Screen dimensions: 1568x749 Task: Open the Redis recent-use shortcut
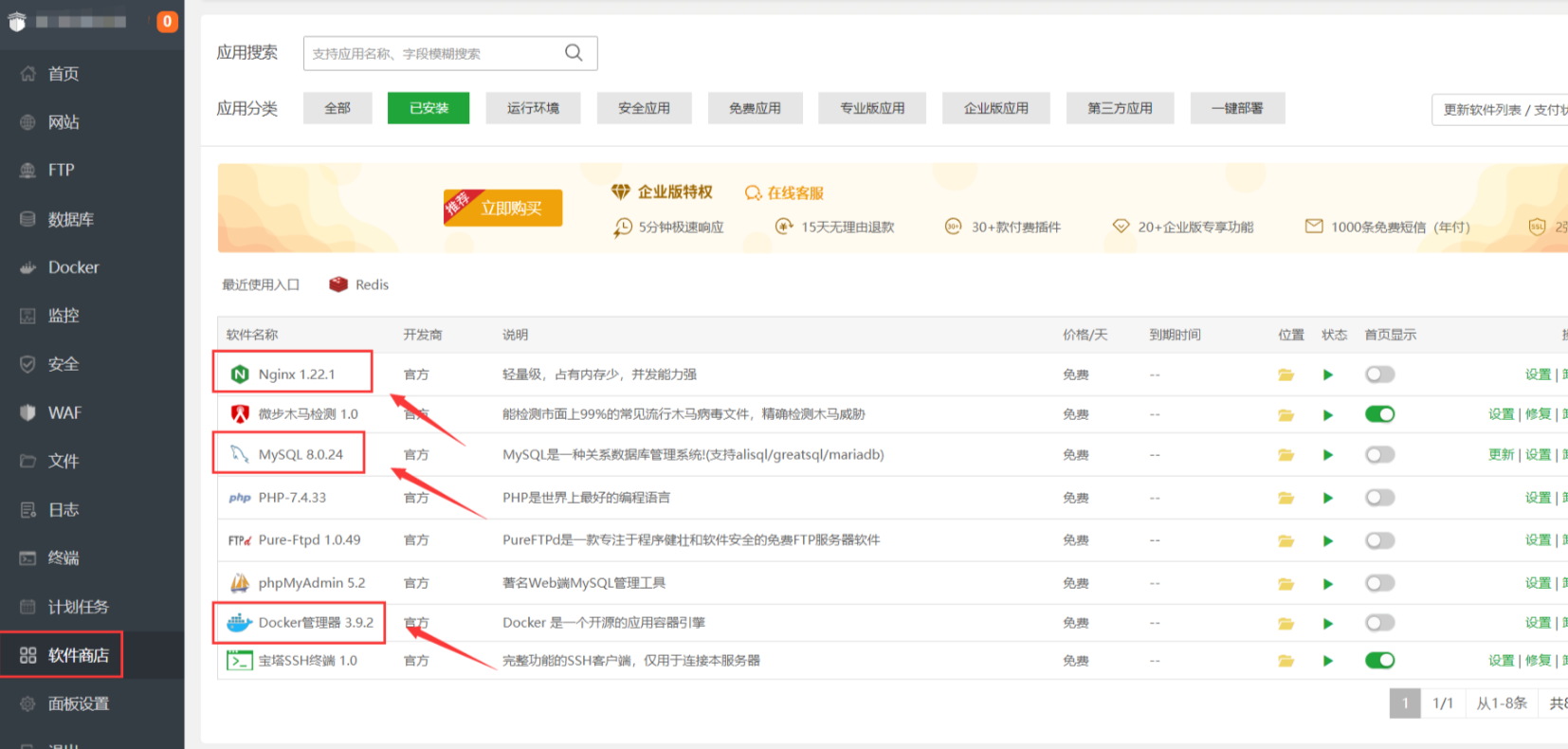pos(359,284)
